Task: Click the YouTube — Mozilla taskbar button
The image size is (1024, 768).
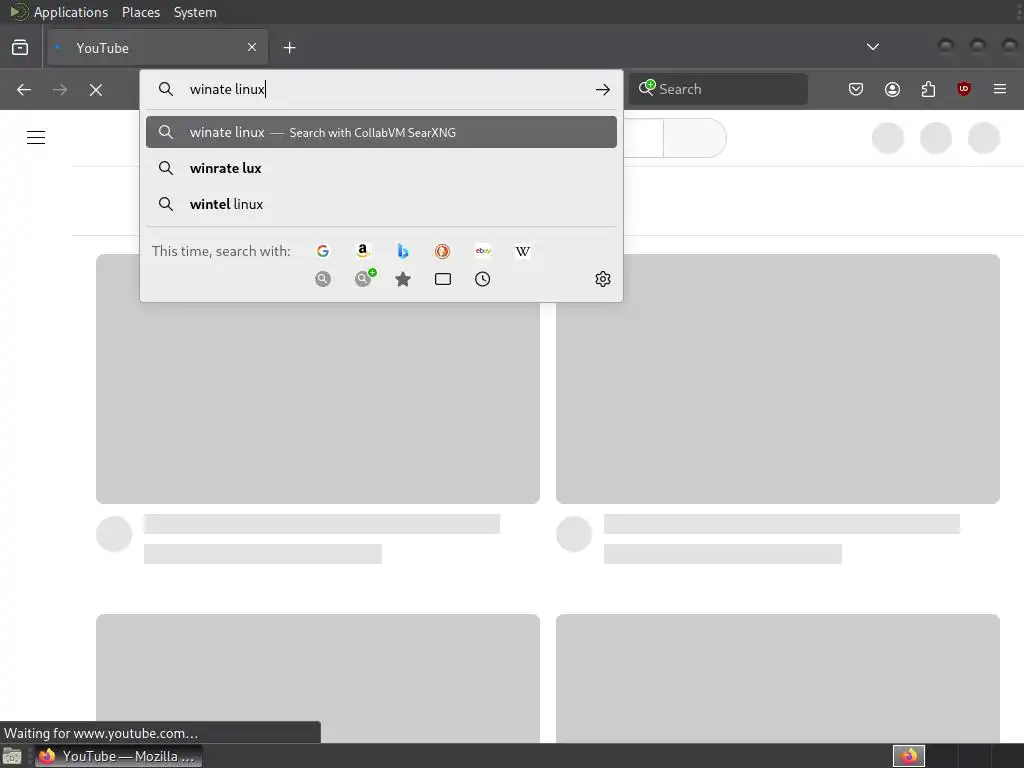Action: [x=118, y=756]
